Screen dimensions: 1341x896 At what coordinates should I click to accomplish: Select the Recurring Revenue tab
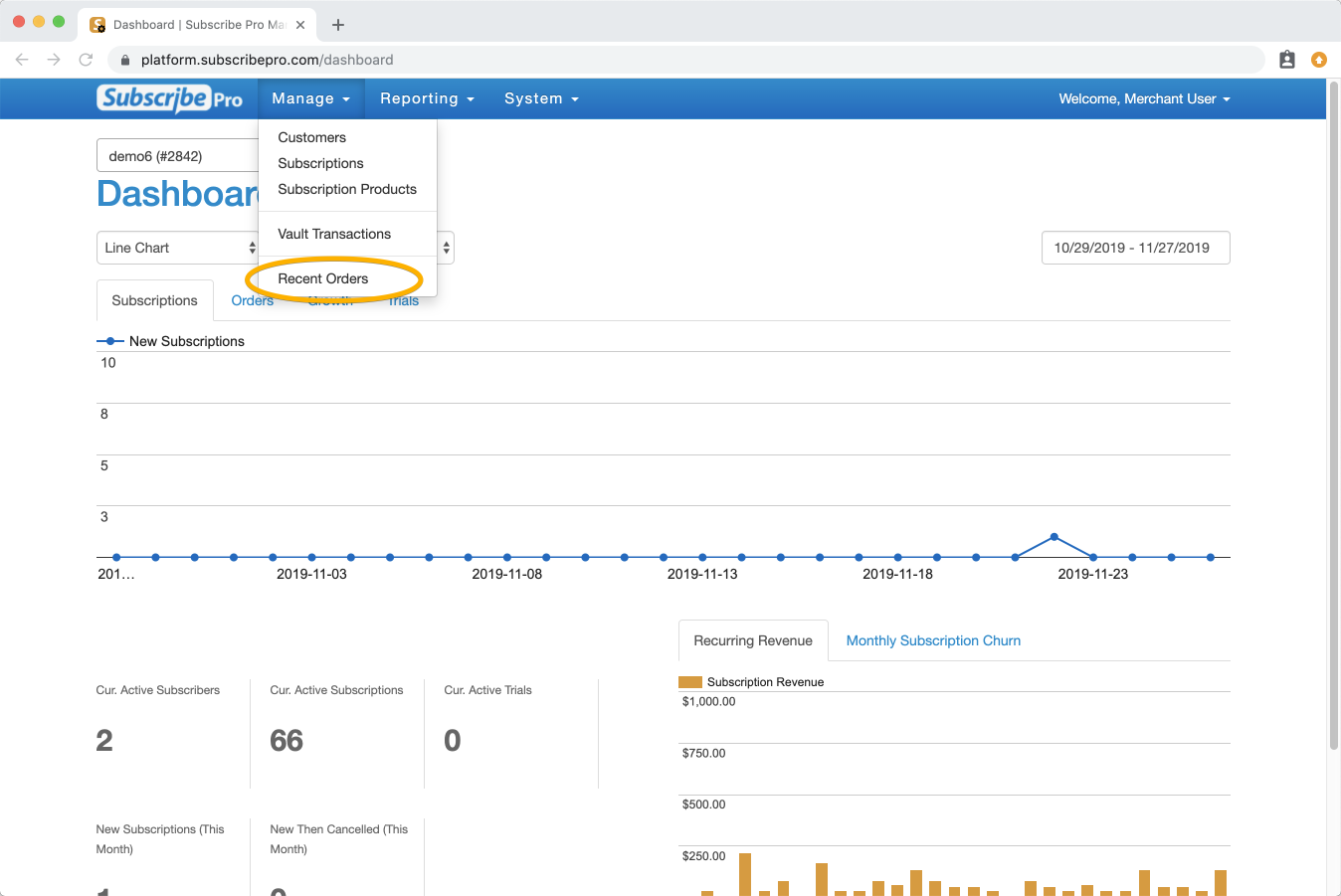(753, 640)
